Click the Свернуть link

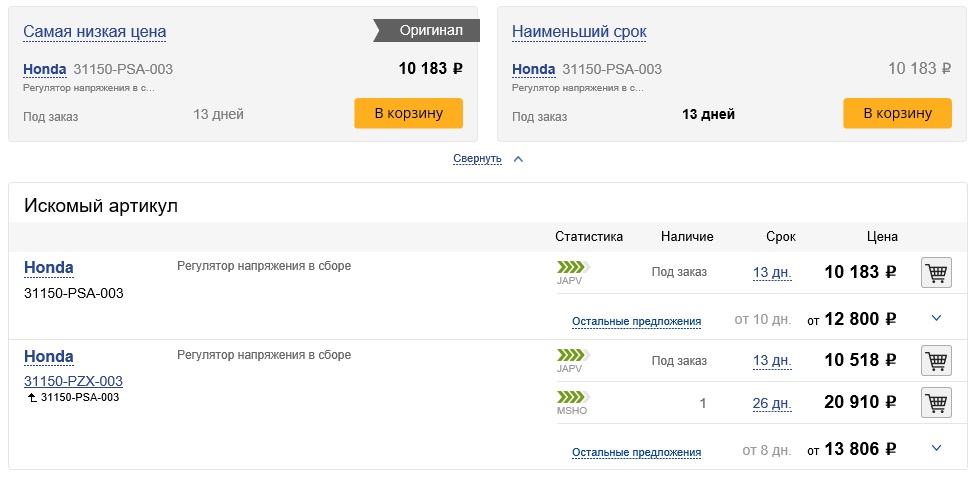pyautogui.click(x=477, y=159)
